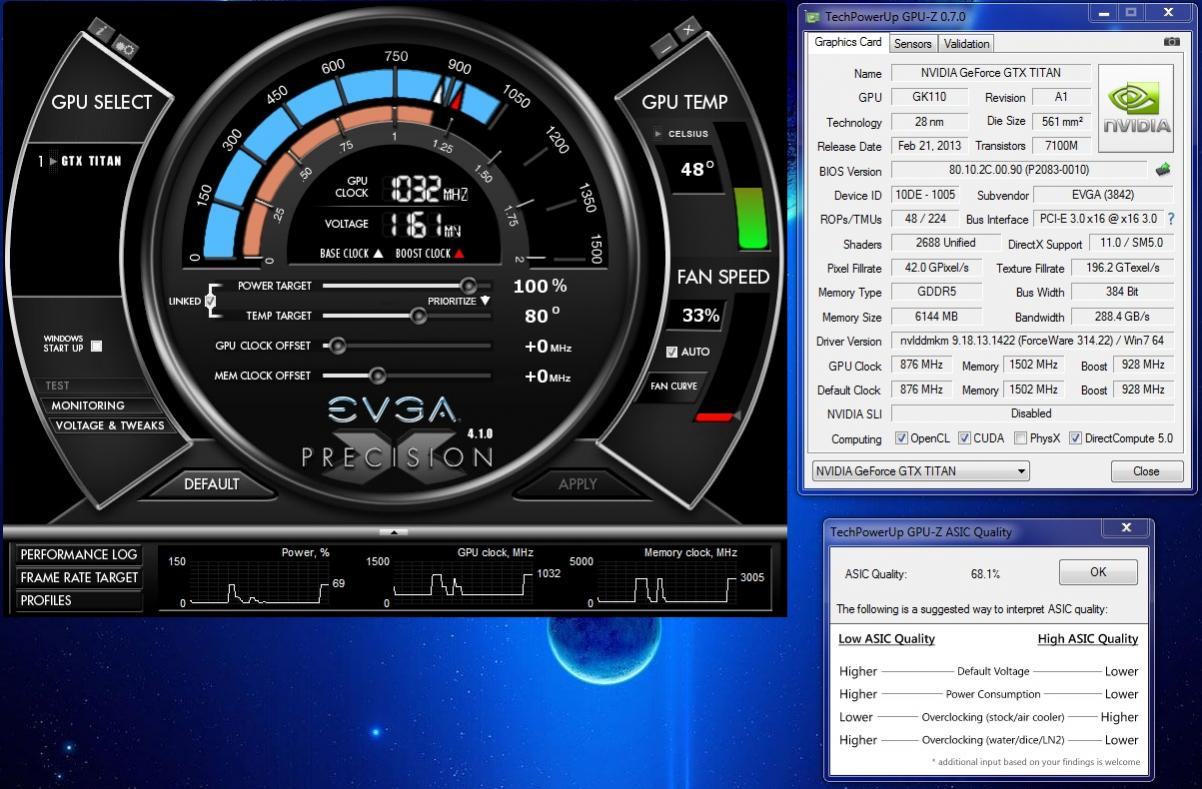This screenshot has height=789, width=1202.
Task: Adjust the Temp Target slider handle
Action: [419, 316]
